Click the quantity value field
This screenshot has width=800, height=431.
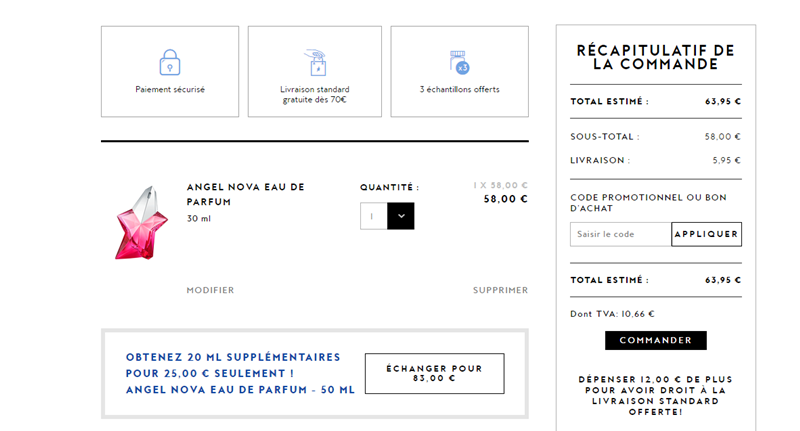[x=373, y=216]
